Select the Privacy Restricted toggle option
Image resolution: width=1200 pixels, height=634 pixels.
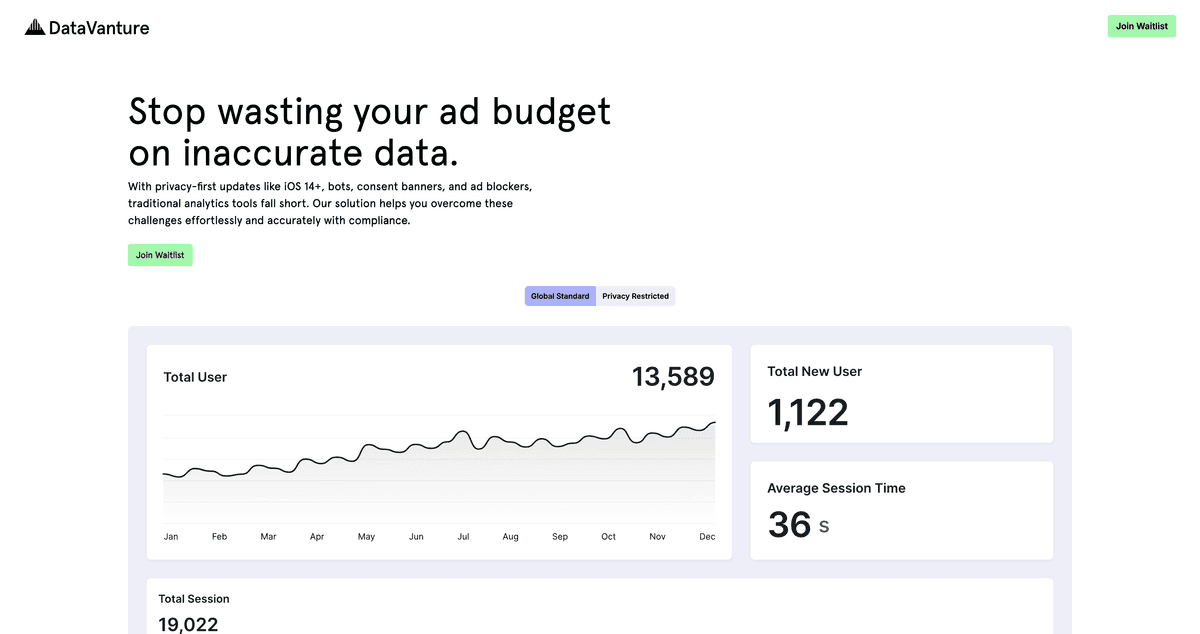tap(635, 296)
